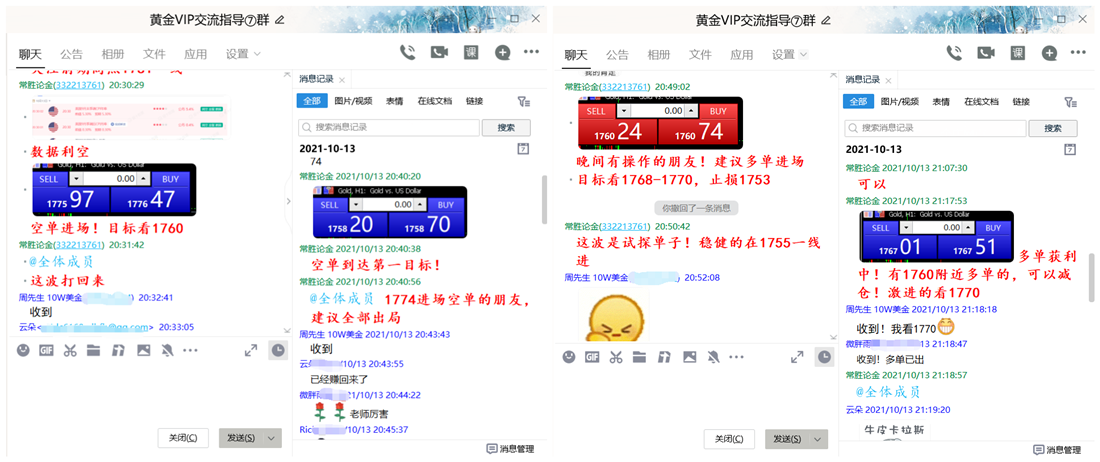The height and width of the screenshot is (462, 1100).
Task: Click 332213761 link at 20:49:02 message
Action: tap(625, 86)
